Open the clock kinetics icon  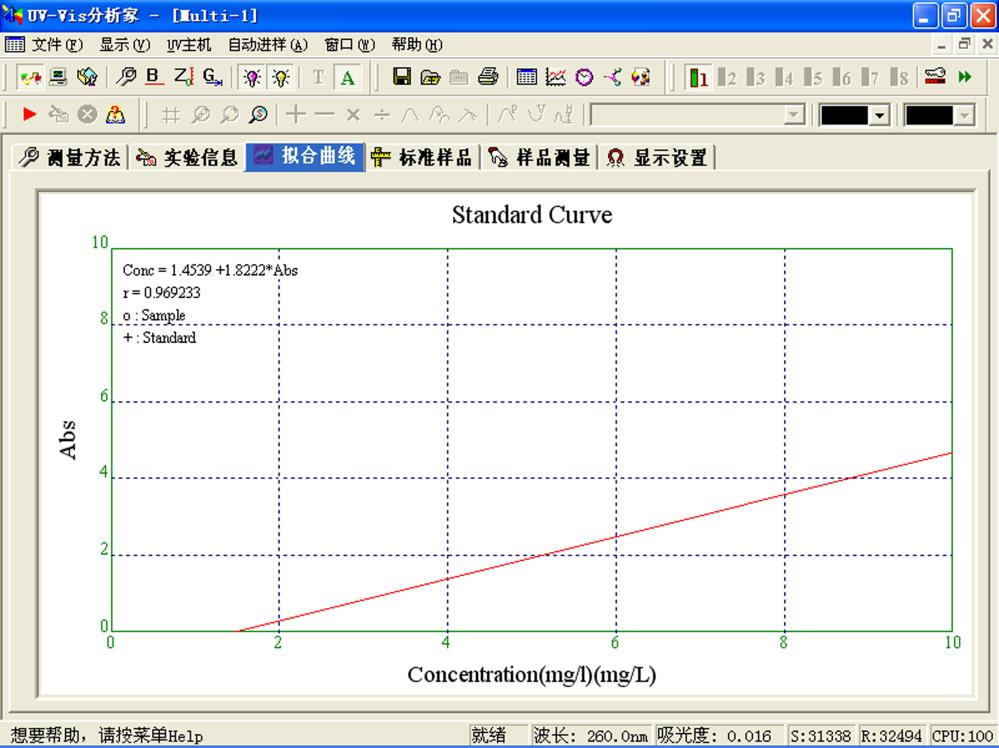click(x=584, y=77)
